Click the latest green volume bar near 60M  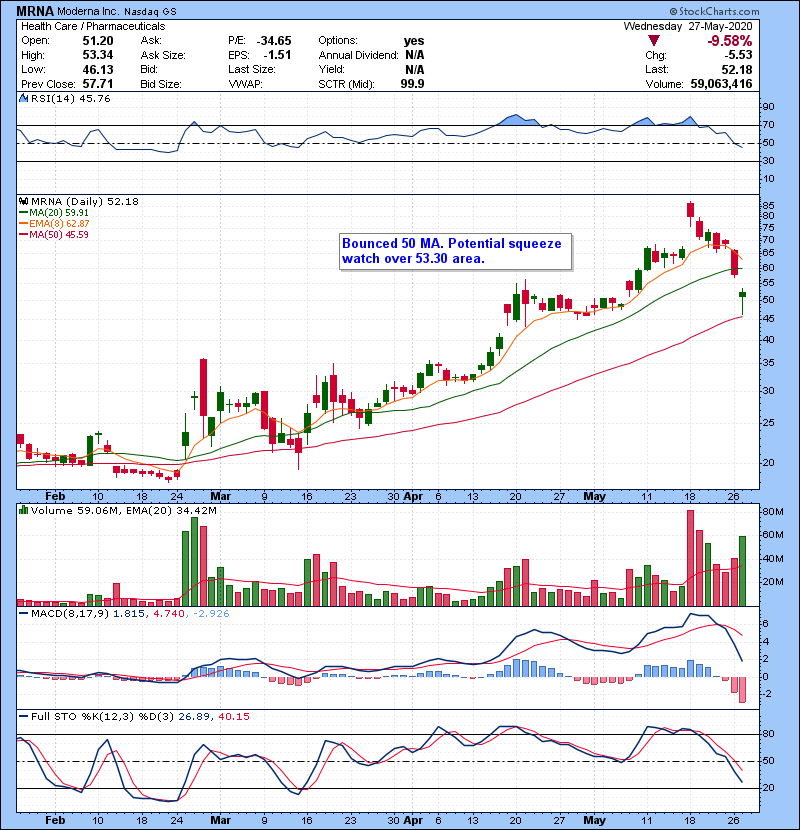(742, 571)
